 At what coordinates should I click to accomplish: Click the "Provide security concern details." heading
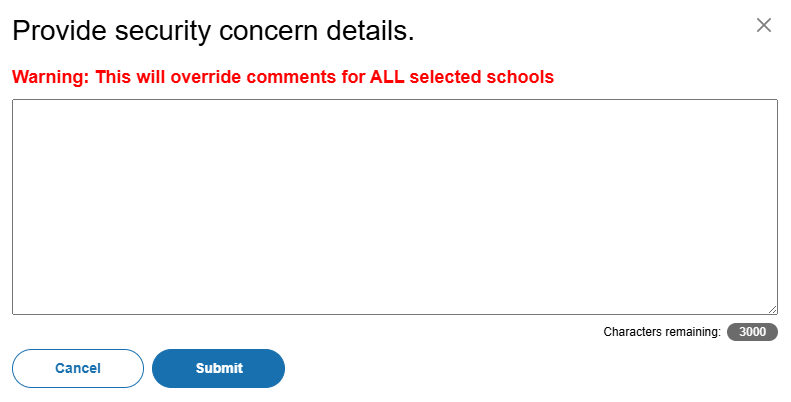(x=213, y=31)
